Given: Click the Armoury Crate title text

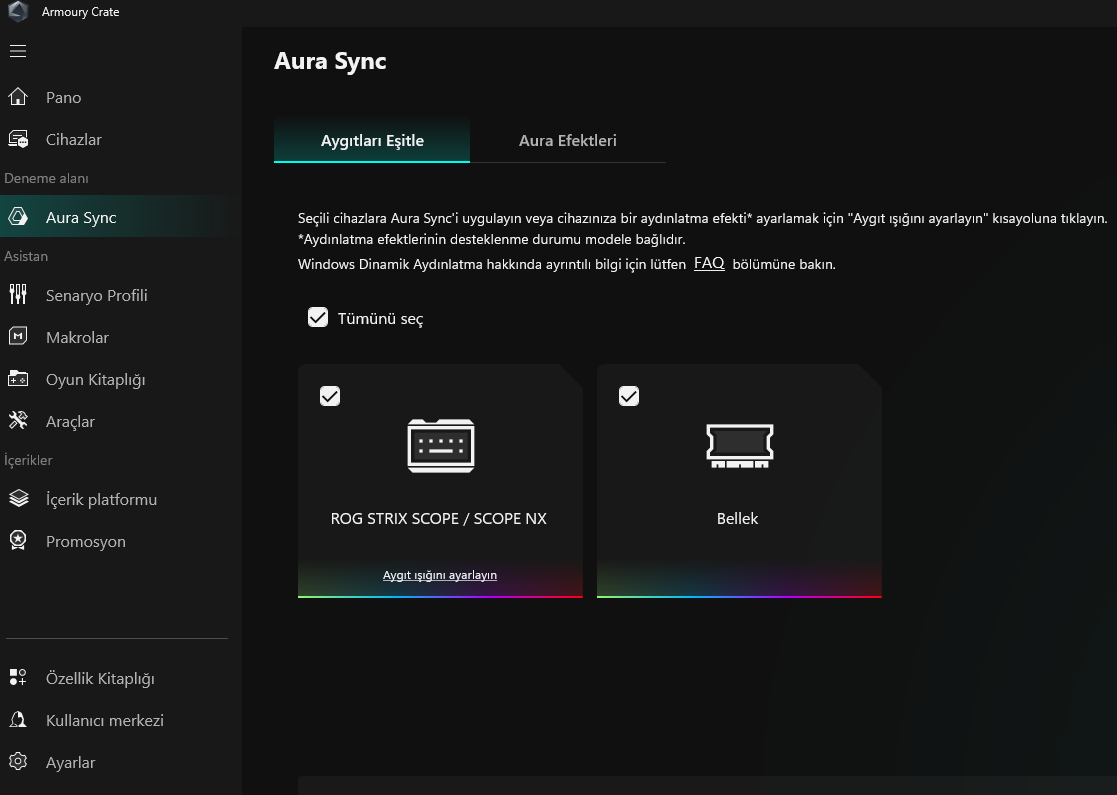Looking at the screenshot, I should pyautogui.click(x=80, y=12).
